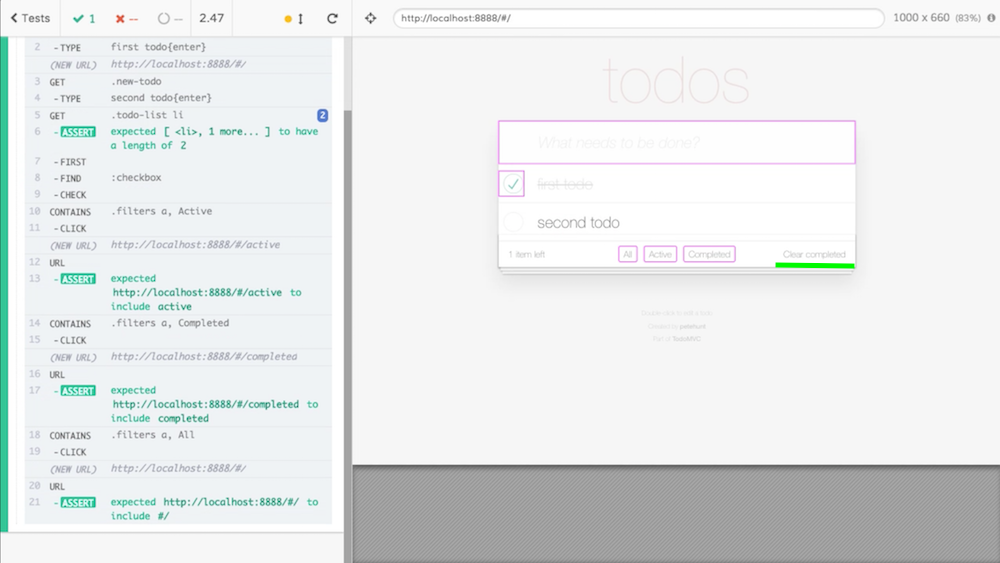Select the CLICK command at step 15
1000x563 pixels.
[178, 340]
